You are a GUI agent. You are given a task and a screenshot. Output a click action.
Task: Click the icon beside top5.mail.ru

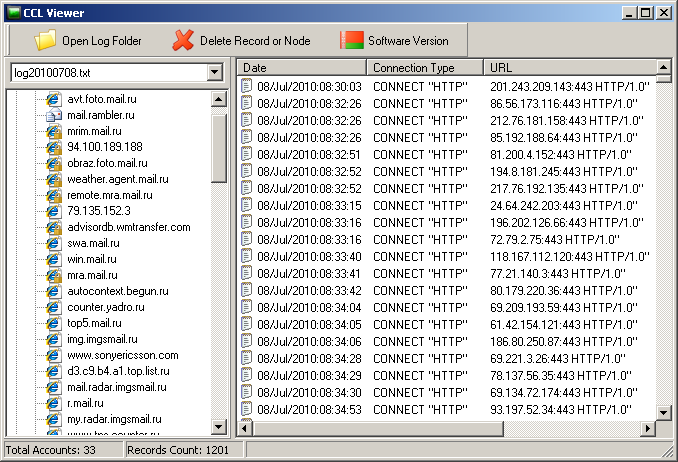(x=54, y=323)
